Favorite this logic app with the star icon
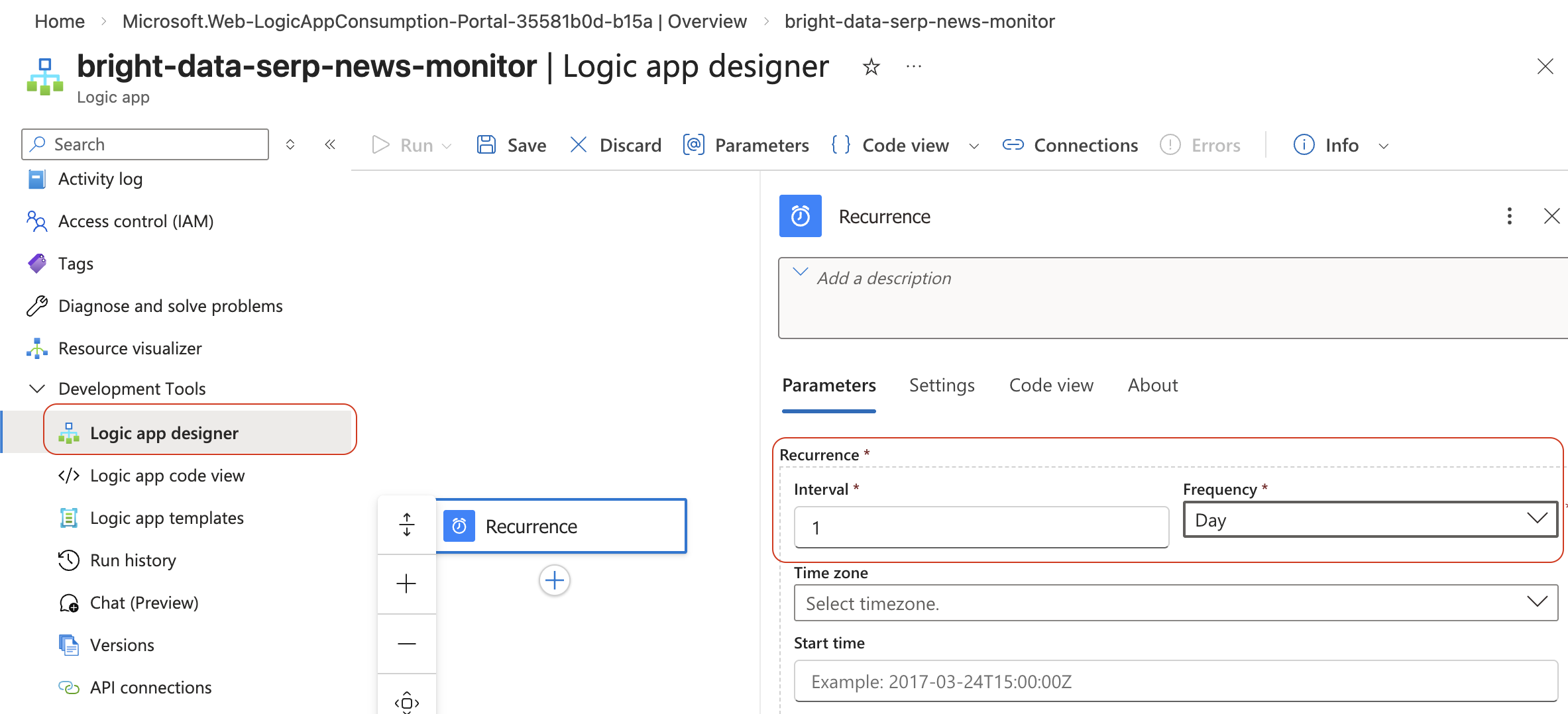 (871, 67)
